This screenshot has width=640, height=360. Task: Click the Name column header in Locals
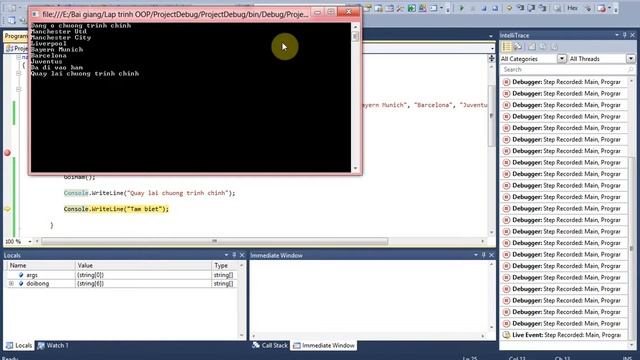click(x=41, y=265)
